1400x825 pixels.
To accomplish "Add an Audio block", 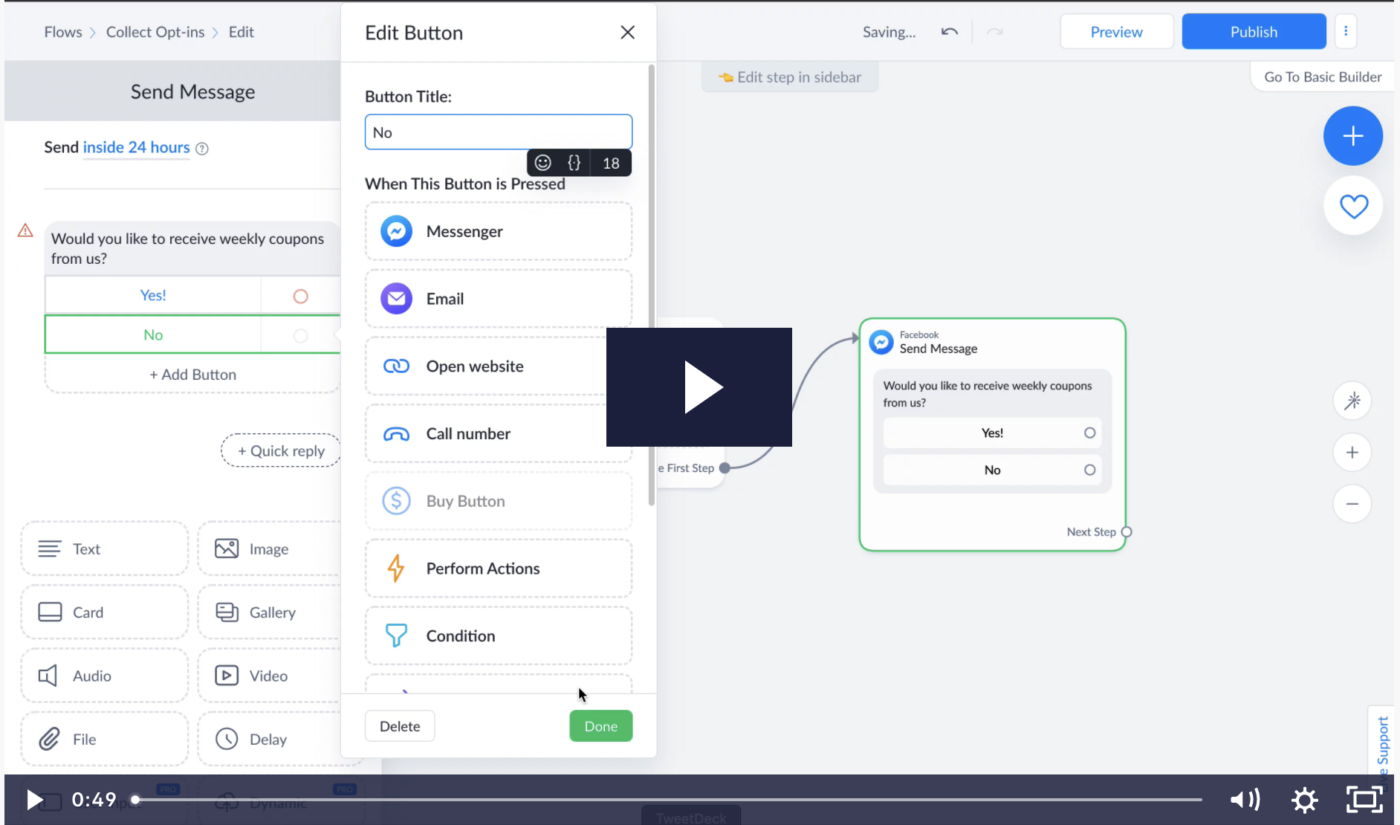I will (104, 676).
